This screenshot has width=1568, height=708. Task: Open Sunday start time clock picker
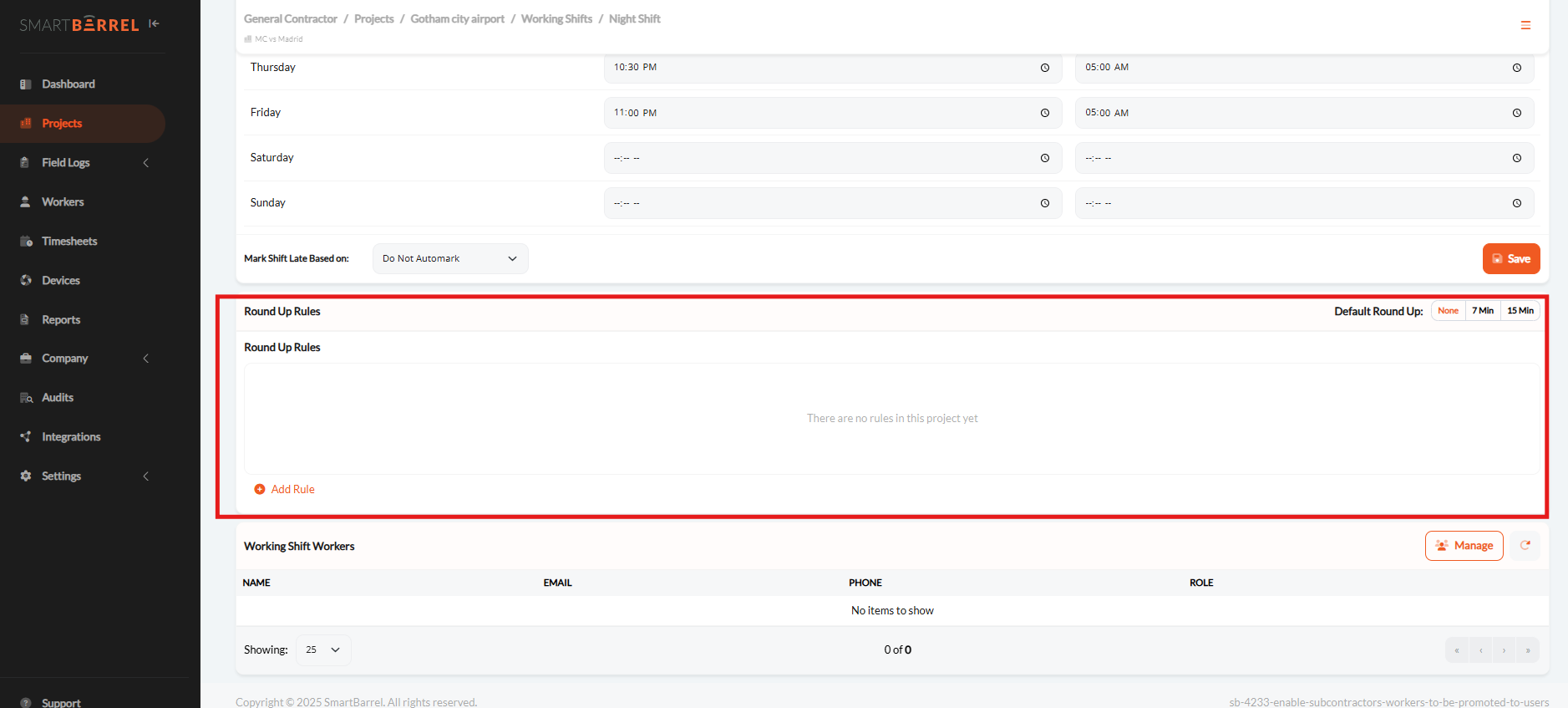click(1045, 203)
